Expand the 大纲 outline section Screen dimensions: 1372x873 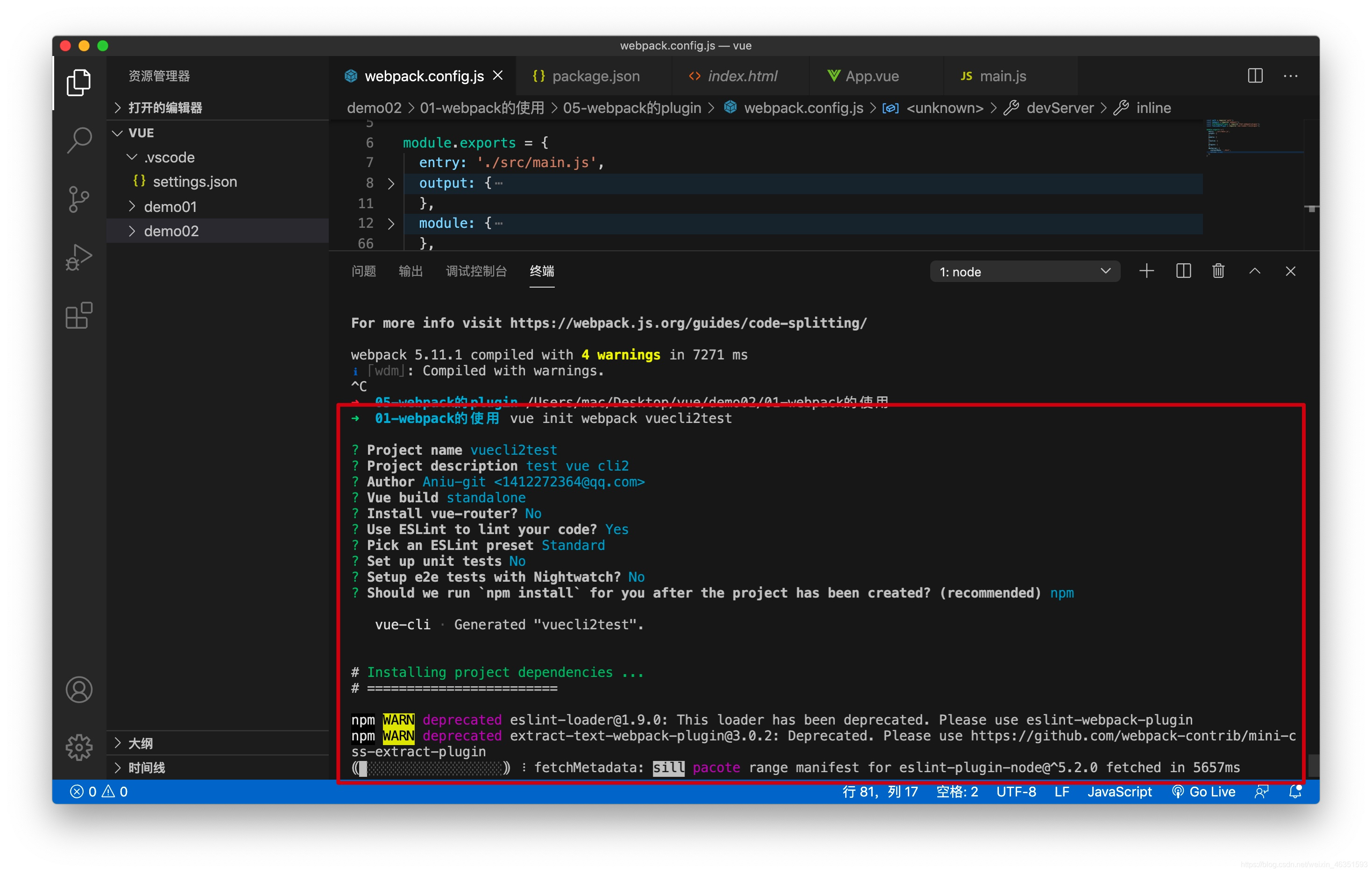point(218,743)
